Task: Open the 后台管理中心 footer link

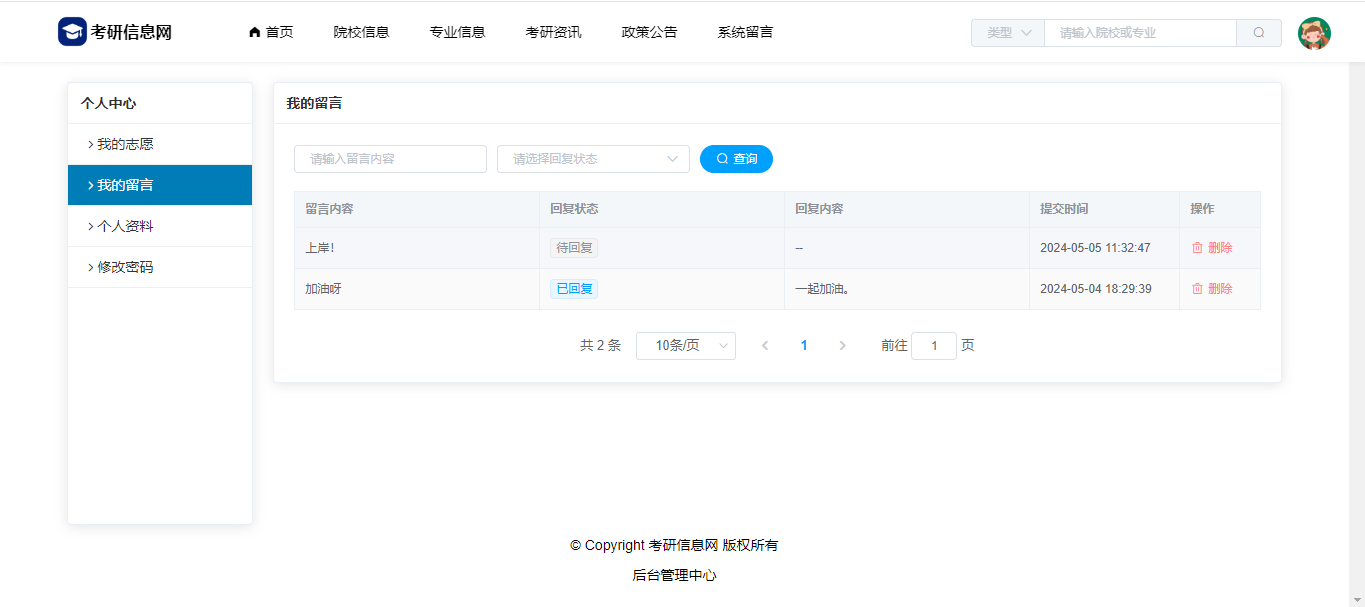Action: pyautogui.click(x=674, y=575)
